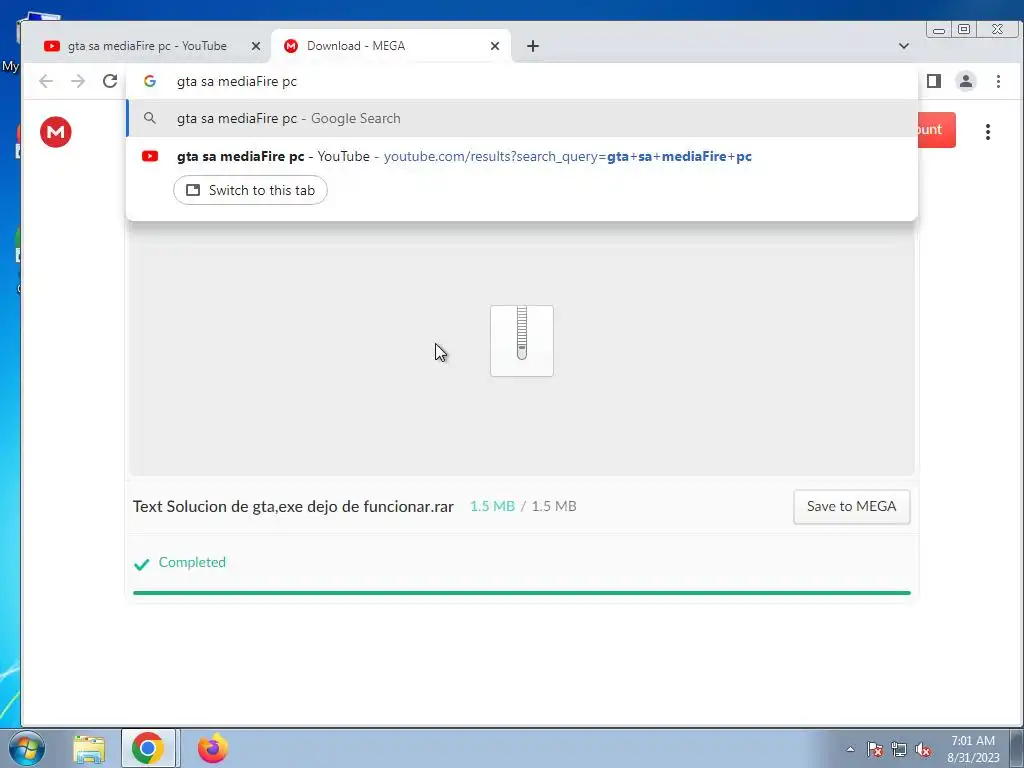The height and width of the screenshot is (768, 1024).
Task: Open Chrome side panel
Action: click(934, 81)
